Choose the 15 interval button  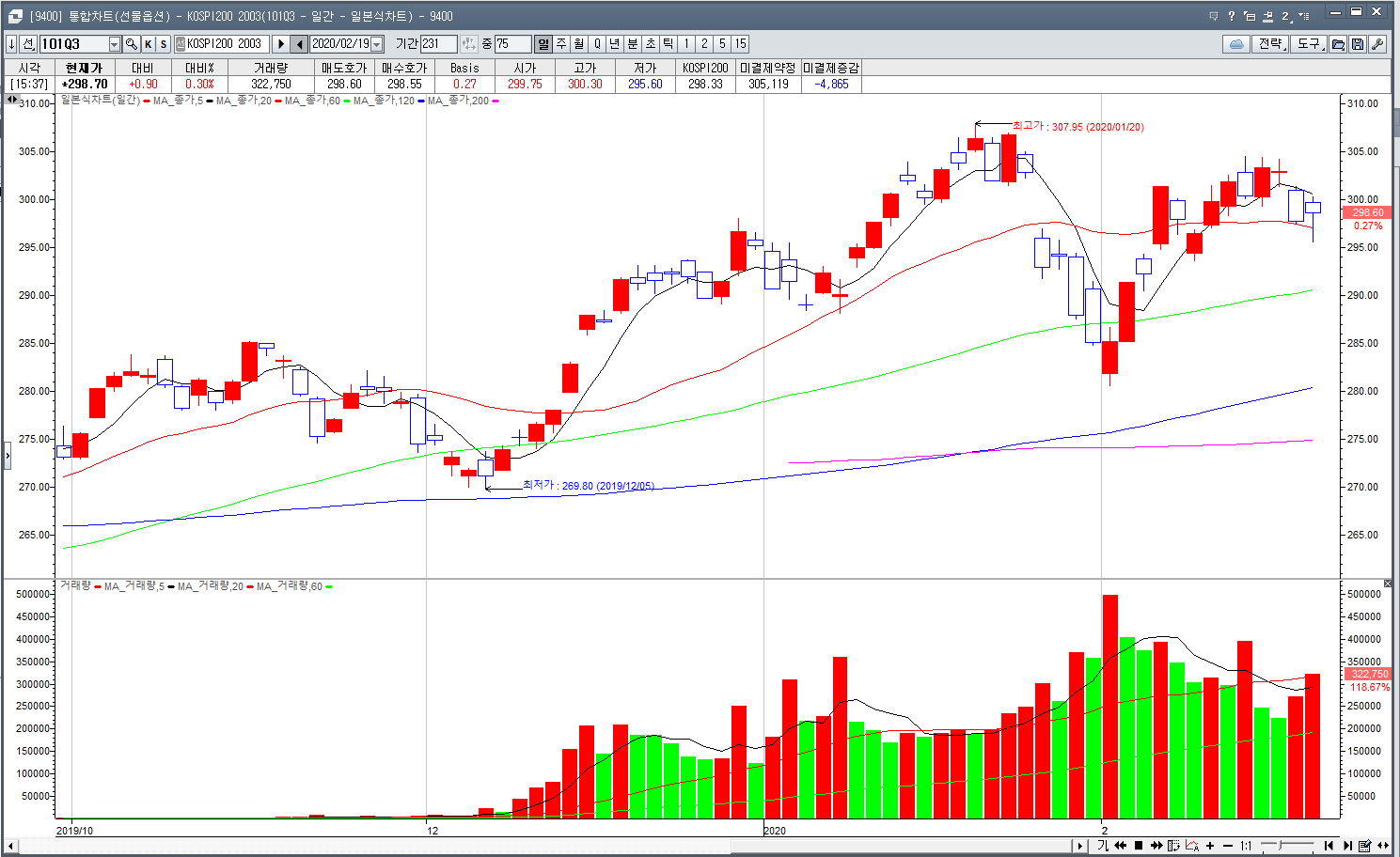pyautogui.click(x=741, y=44)
